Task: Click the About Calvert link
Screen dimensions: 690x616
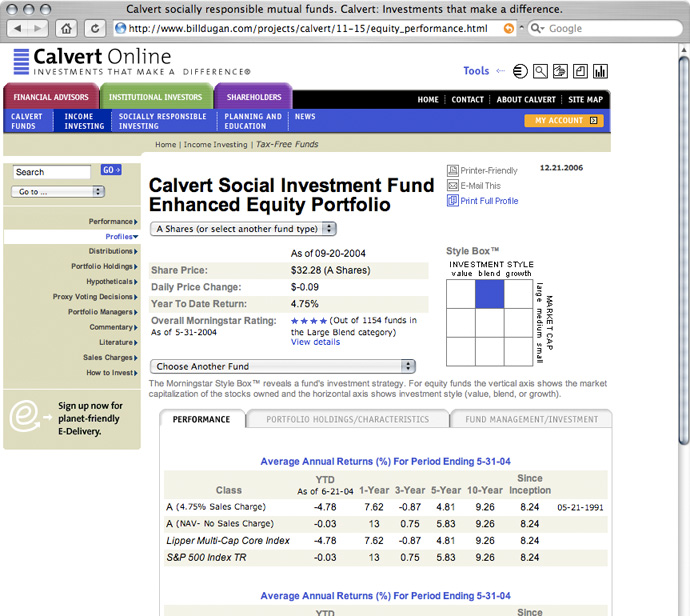Action: [x=526, y=100]
